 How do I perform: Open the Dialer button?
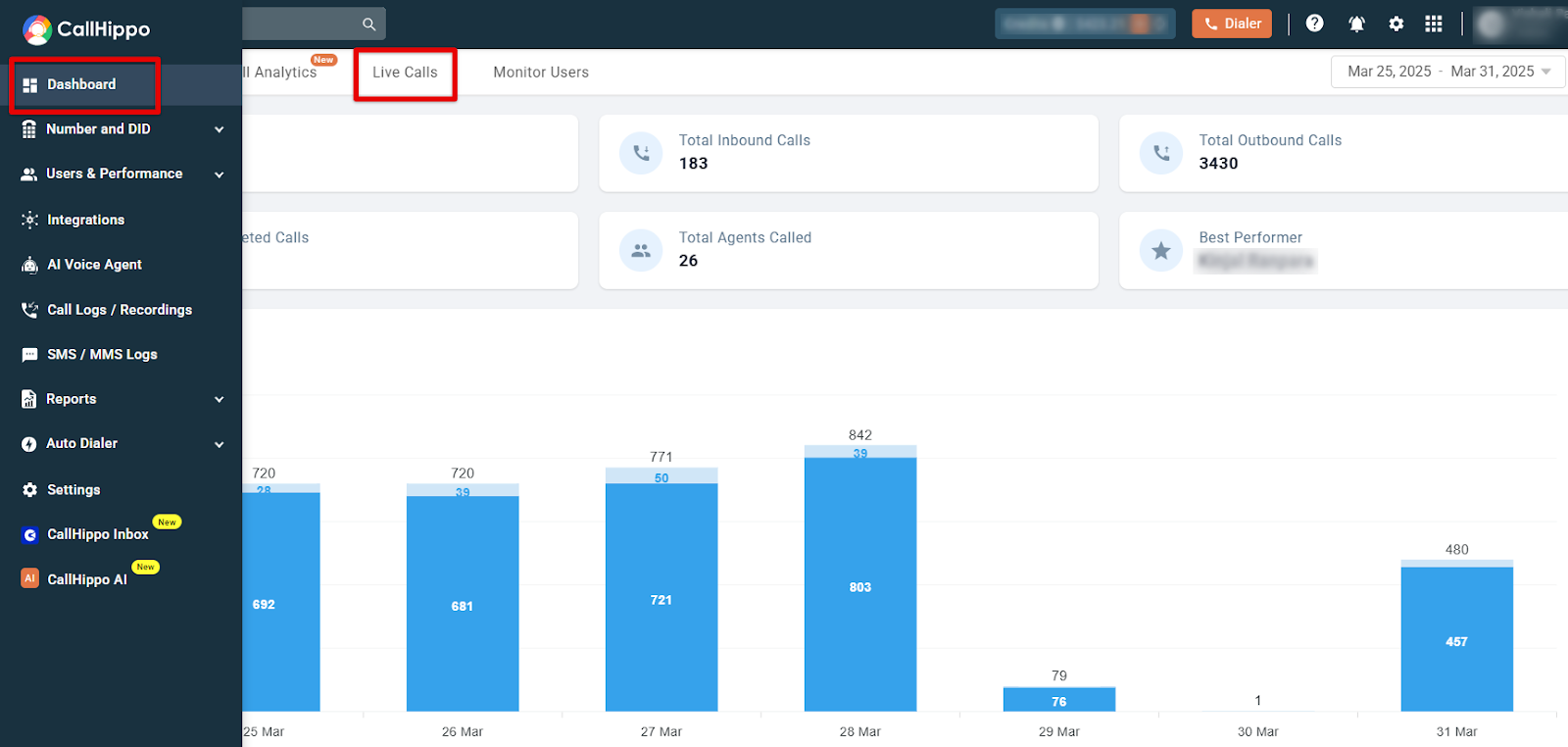click(x=1232, y=24)
